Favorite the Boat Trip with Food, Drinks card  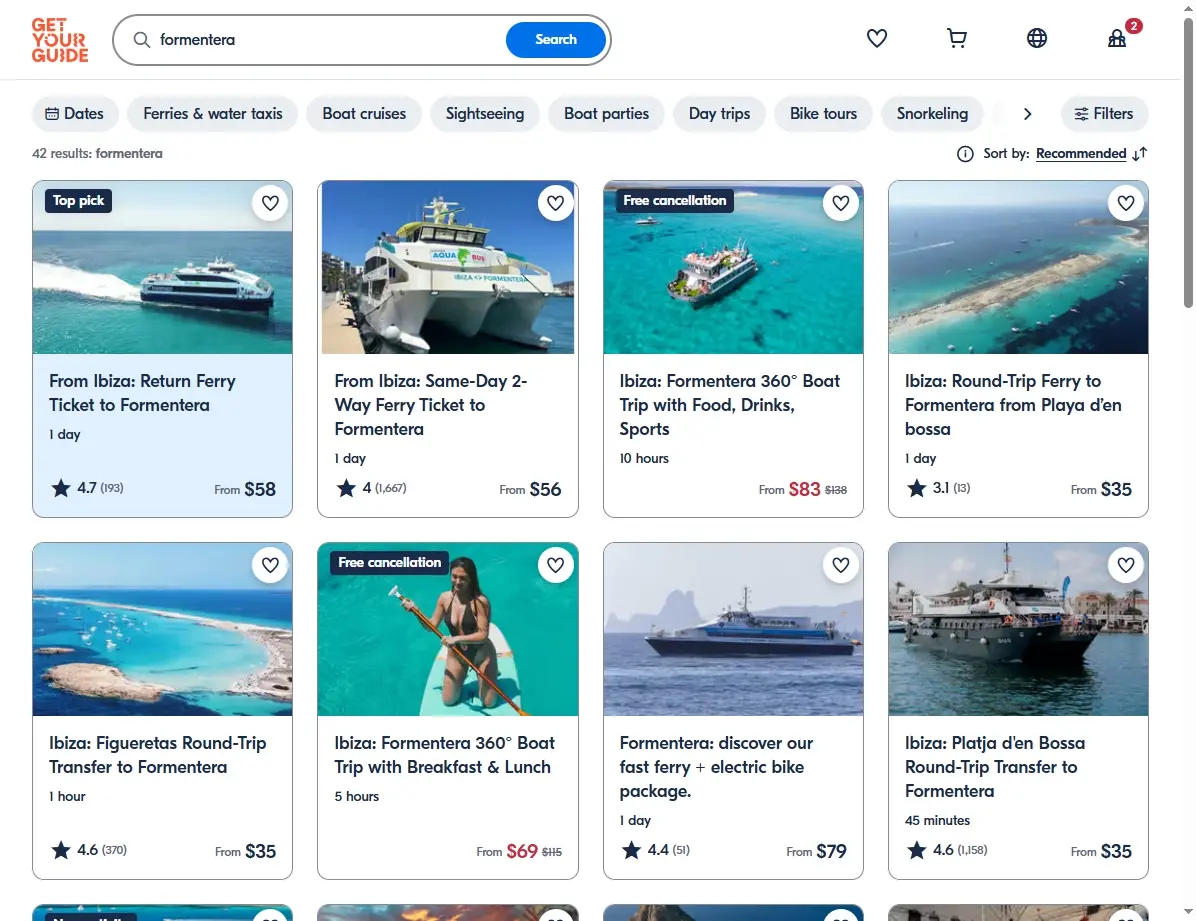[x=841, y=203]
